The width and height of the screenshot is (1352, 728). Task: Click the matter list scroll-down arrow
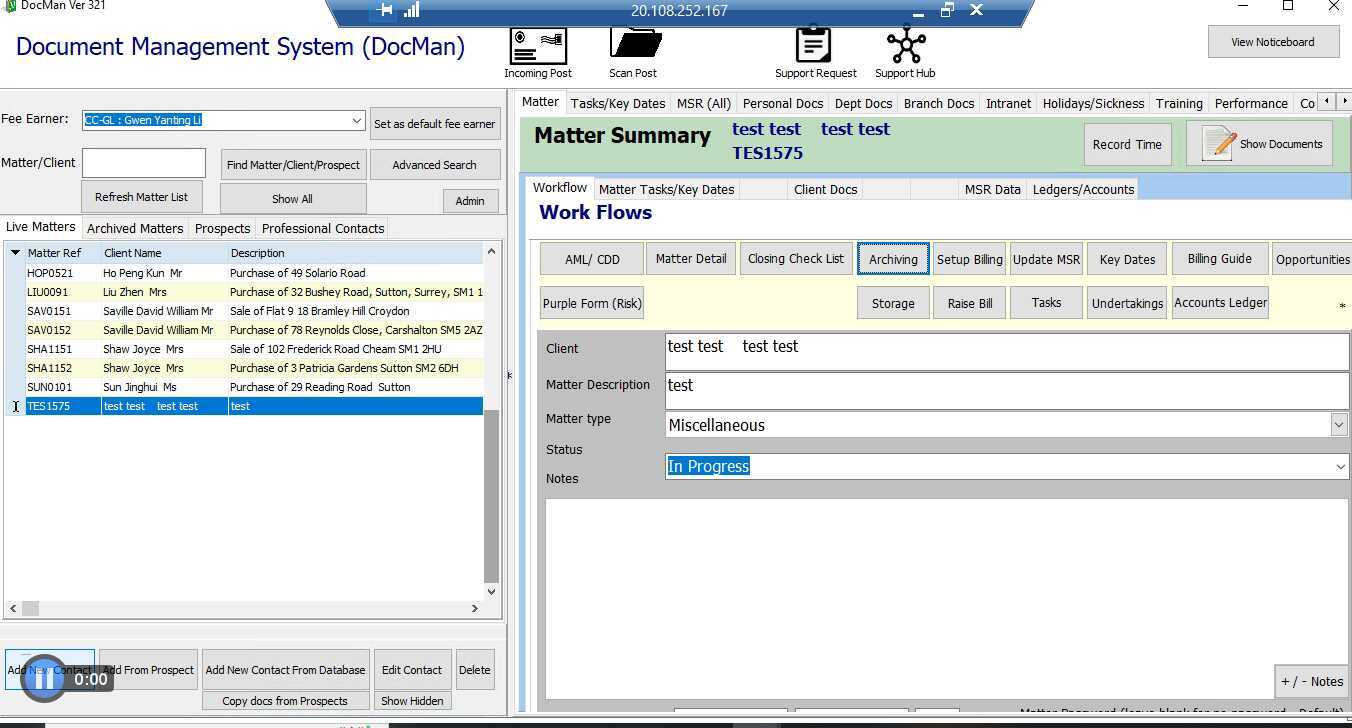point(491,591)
